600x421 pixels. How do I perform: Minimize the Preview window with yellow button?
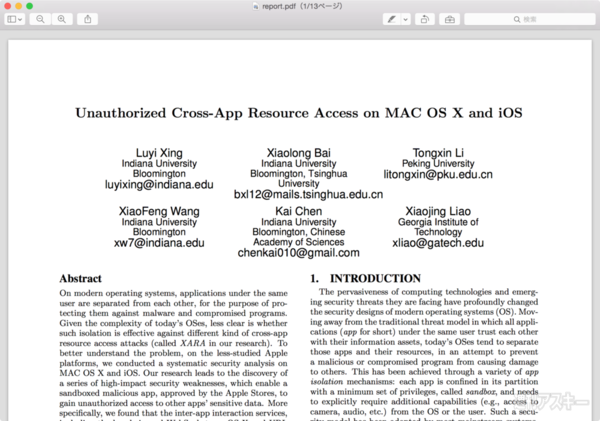tap(18, 6)
